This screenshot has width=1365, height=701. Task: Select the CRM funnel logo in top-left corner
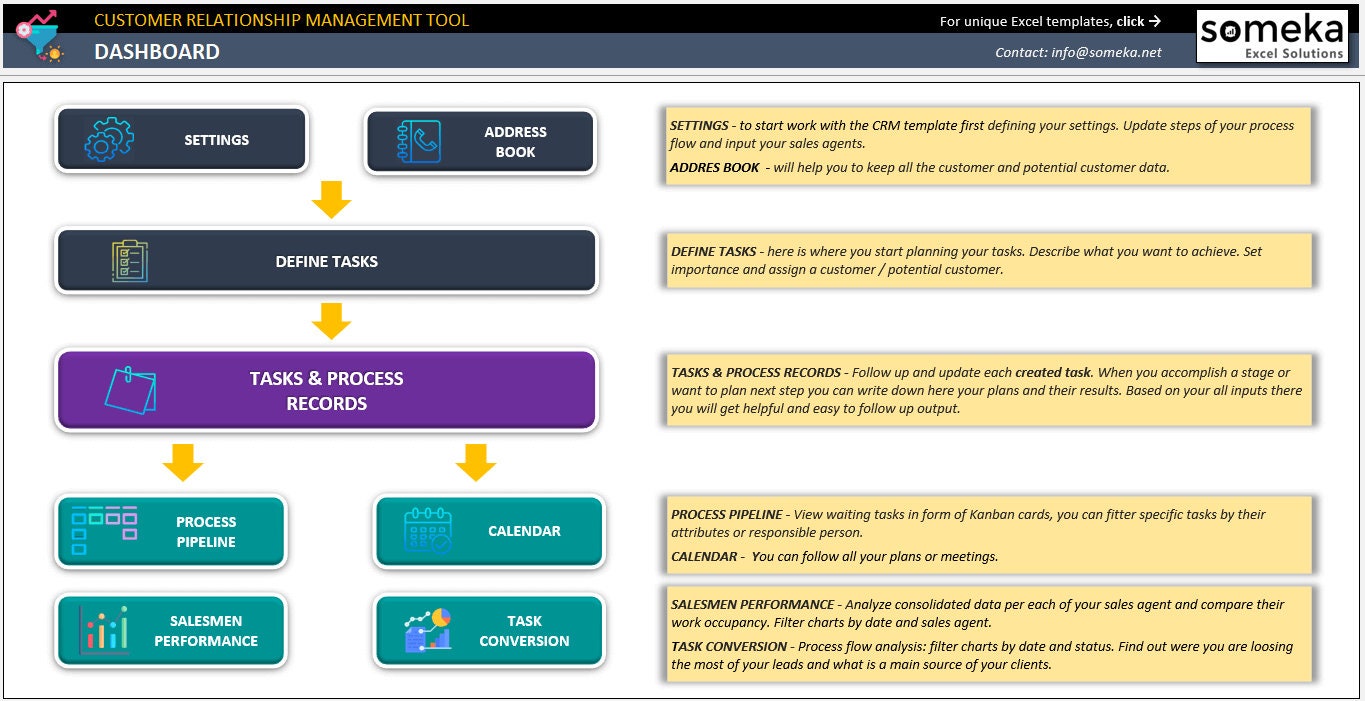tap(36, 34)
